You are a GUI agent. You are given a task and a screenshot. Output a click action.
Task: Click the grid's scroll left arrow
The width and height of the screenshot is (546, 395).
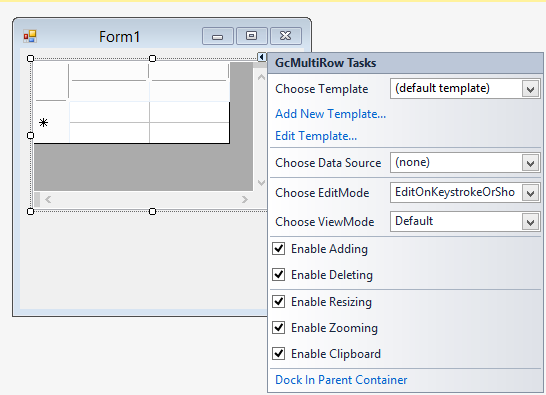48,199
